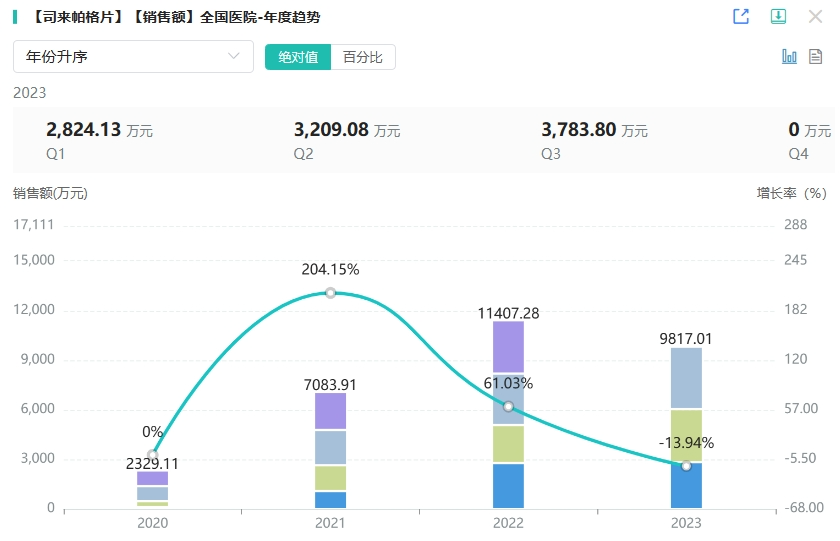840x541 pixels.
Task: Click the 0% growth point for 2020
Action: pyautogui.click(x=152, y=455)
